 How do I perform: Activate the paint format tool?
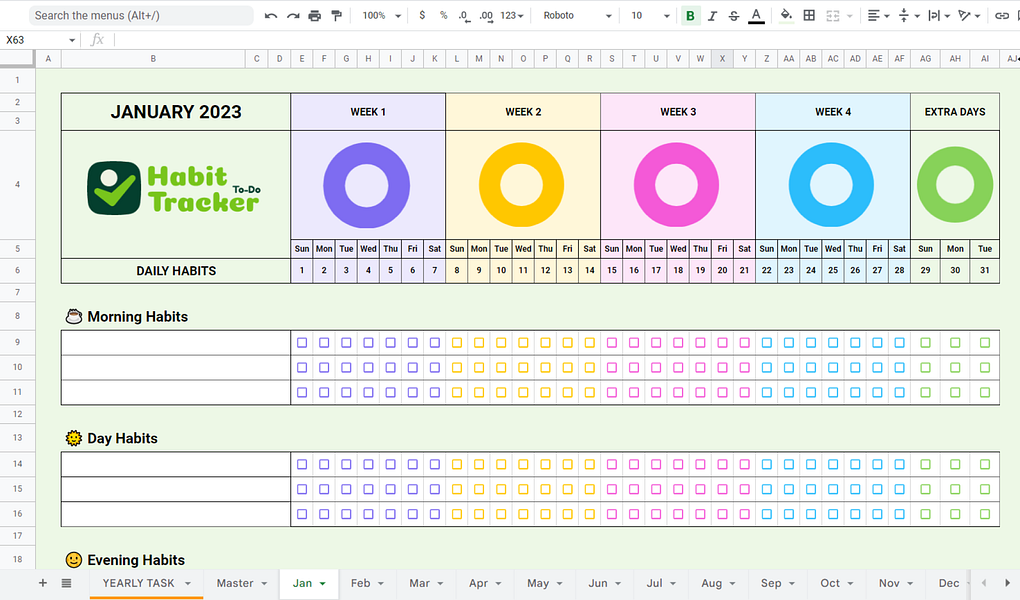(x=336, y=16)
